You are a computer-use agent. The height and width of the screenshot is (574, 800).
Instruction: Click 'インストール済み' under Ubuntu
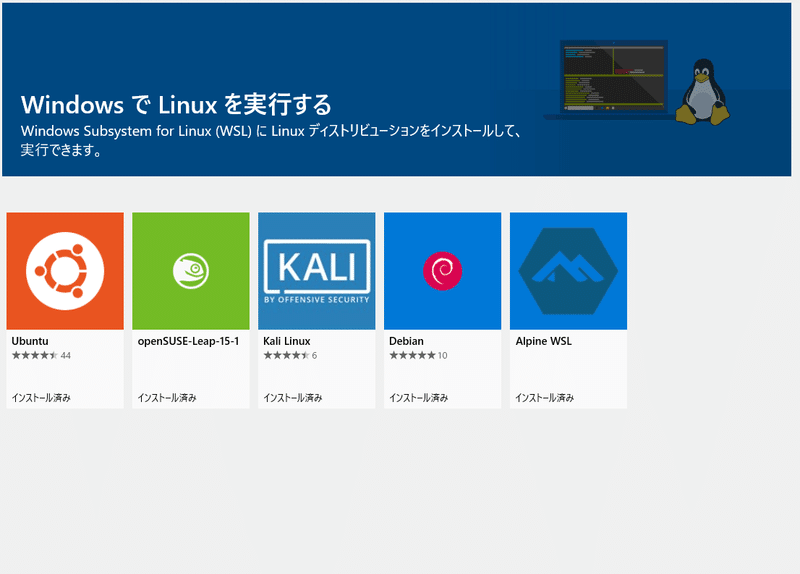pyautogui.click(x=41, y=397)
